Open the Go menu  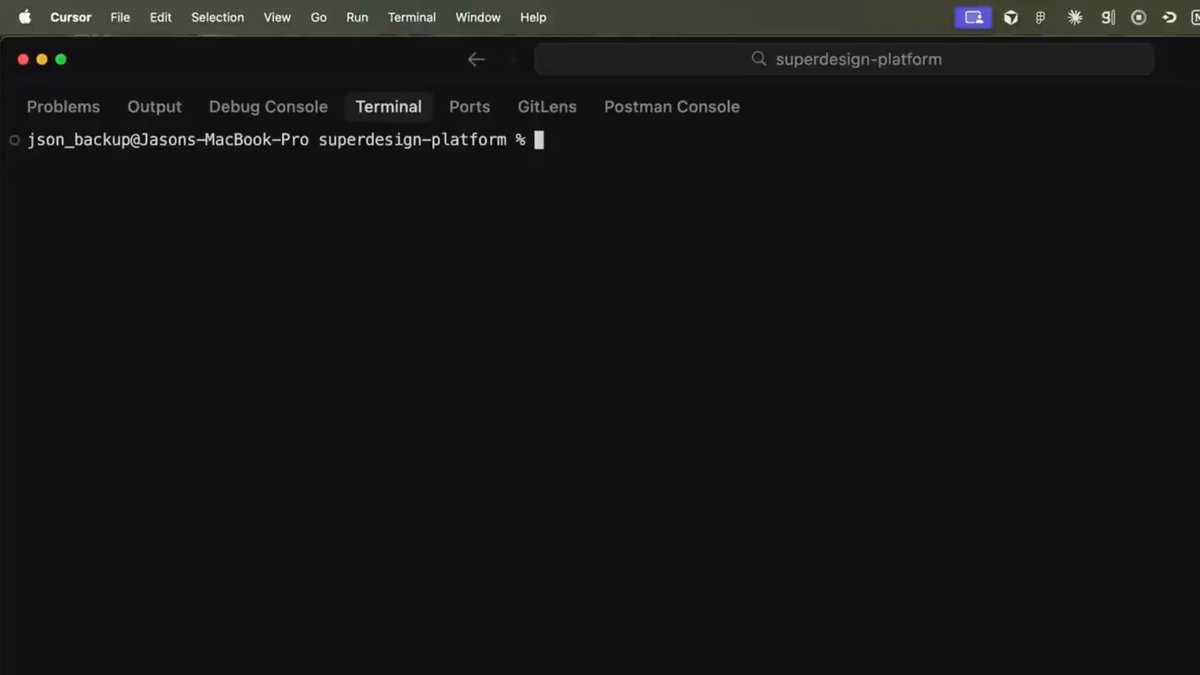[319, 17]
